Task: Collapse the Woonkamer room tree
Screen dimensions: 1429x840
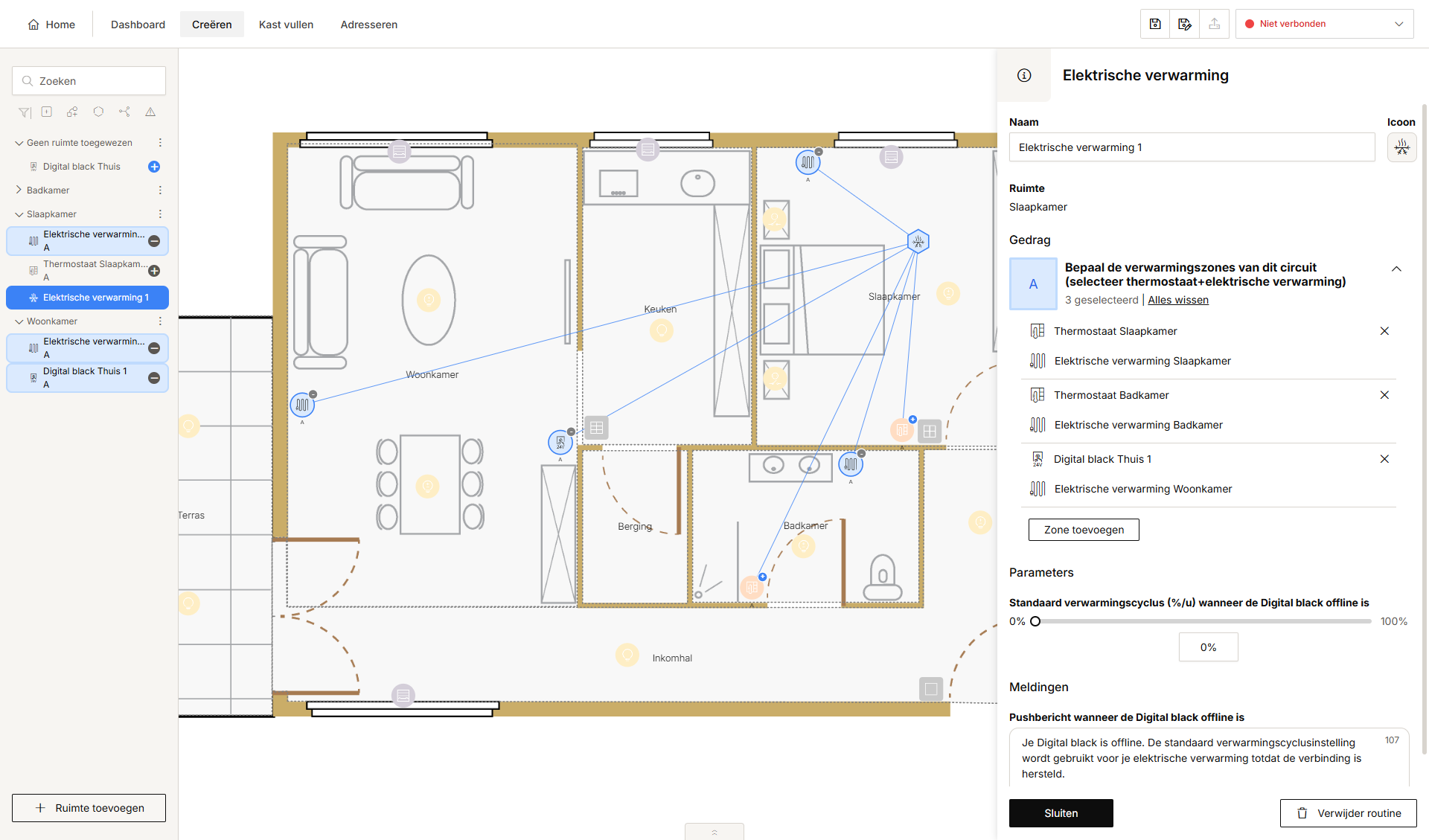Action: tap(19, 321)
